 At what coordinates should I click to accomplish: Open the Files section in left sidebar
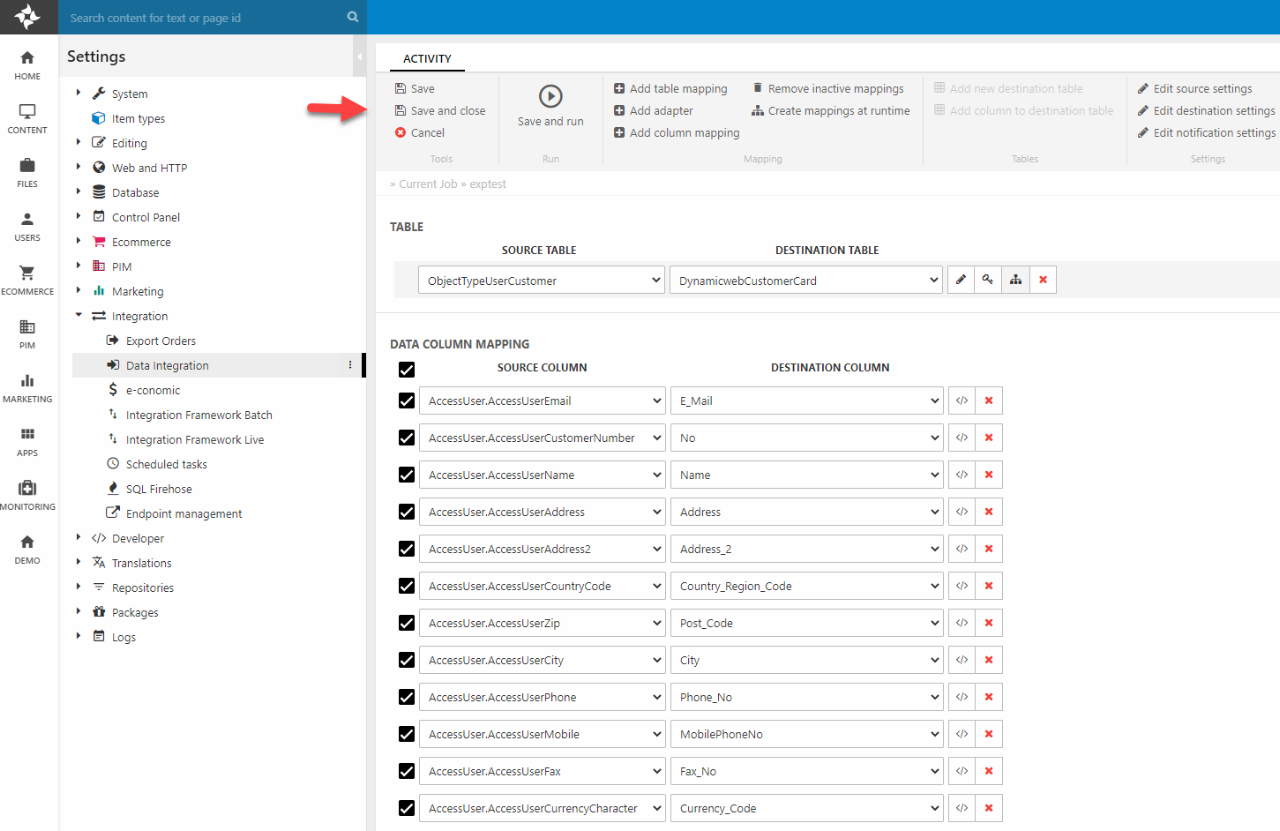point(27,171)
